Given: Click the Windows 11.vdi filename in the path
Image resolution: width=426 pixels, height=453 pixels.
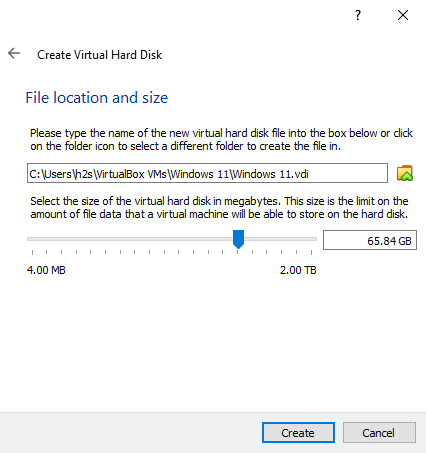Looking at the screenshot, I should tap(271, 174).
